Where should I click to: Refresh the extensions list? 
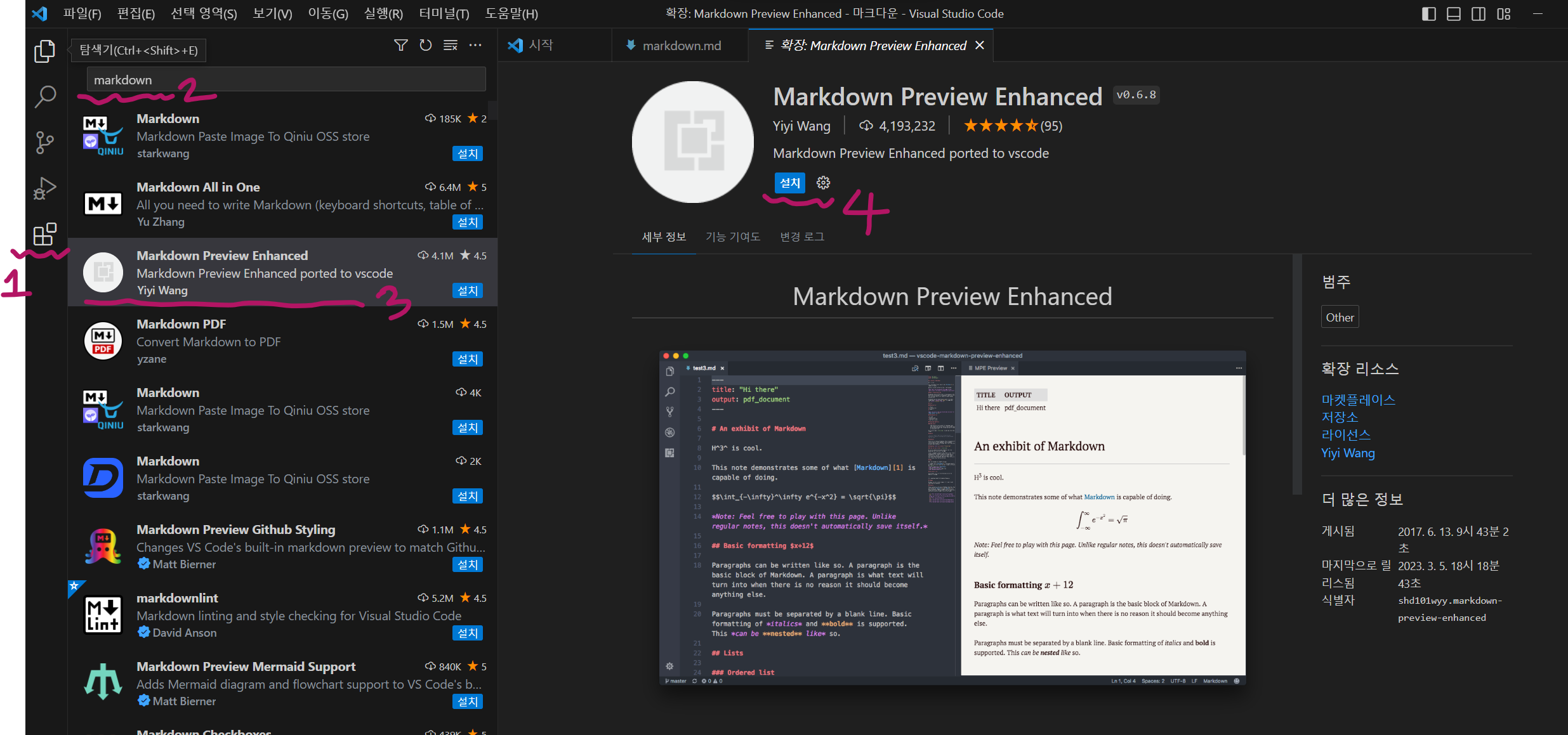point(426,45)
